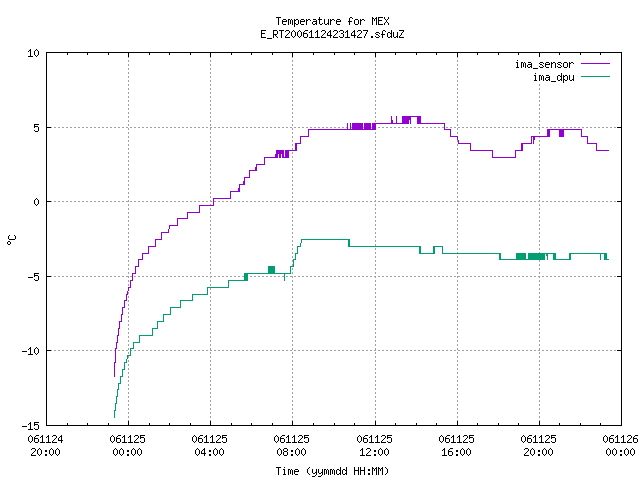Click the x-axis label '061125 04:00'

pyautogui.click(x=209, y=446)
